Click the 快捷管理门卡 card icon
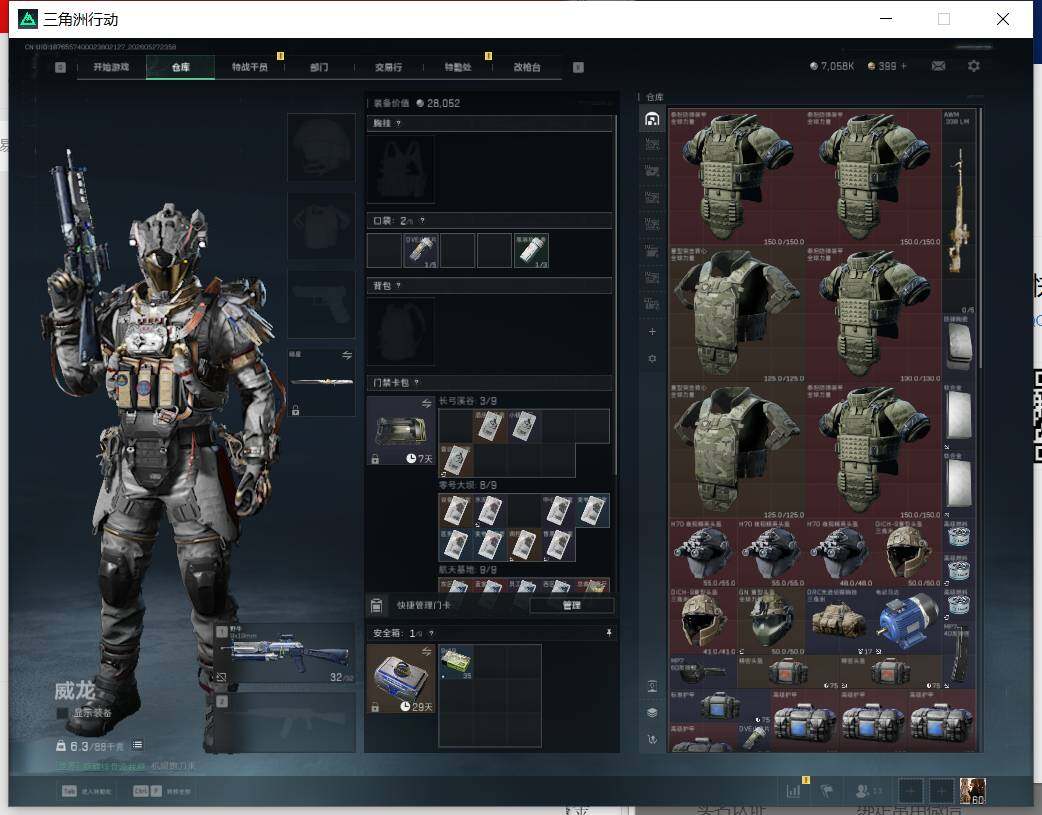Viewport: 1042px width, 815px height. tap(376, 605)
